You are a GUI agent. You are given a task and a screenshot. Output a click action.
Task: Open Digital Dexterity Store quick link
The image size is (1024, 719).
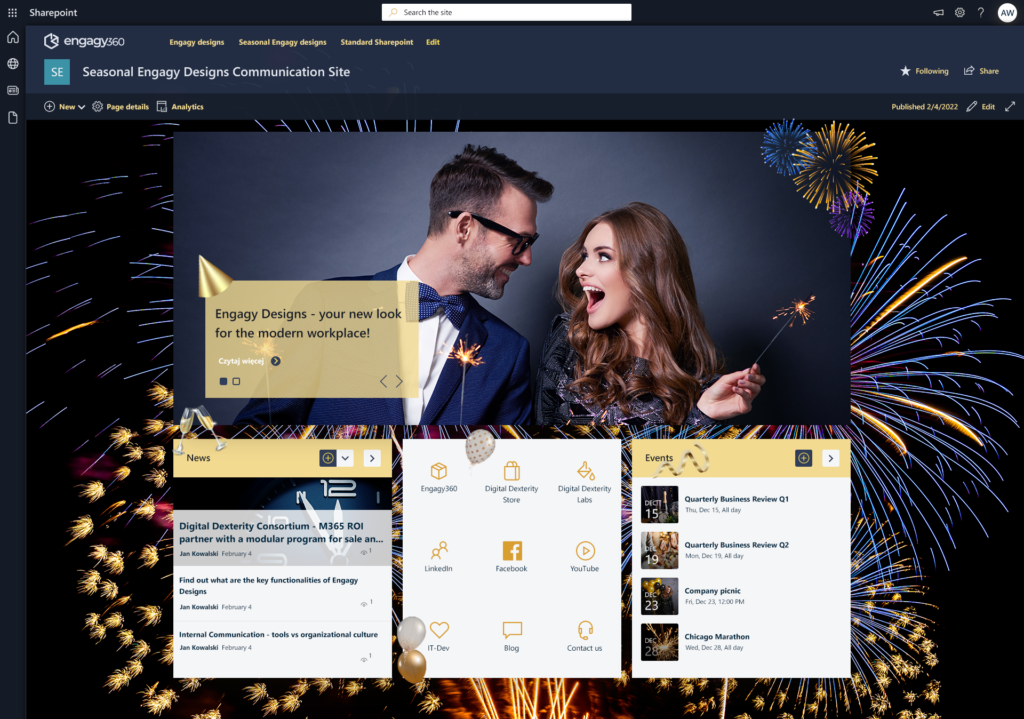click(x=511, y=483)
